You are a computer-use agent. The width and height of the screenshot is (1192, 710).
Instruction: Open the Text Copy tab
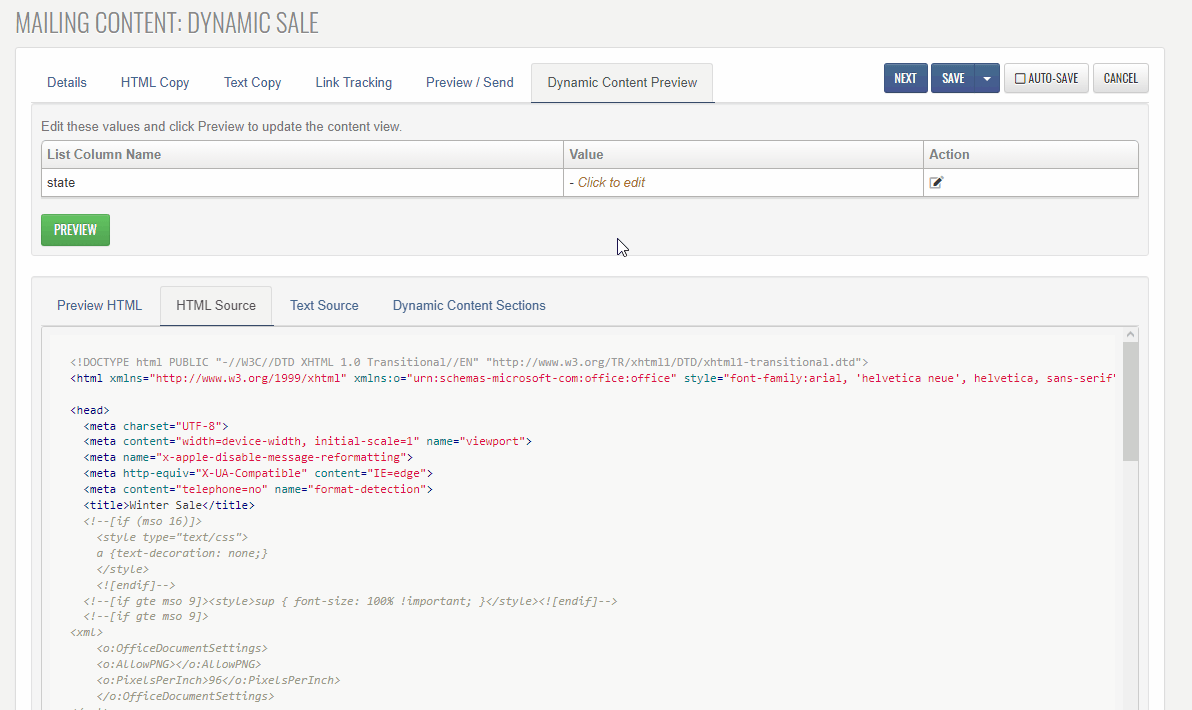coord(252,83)
